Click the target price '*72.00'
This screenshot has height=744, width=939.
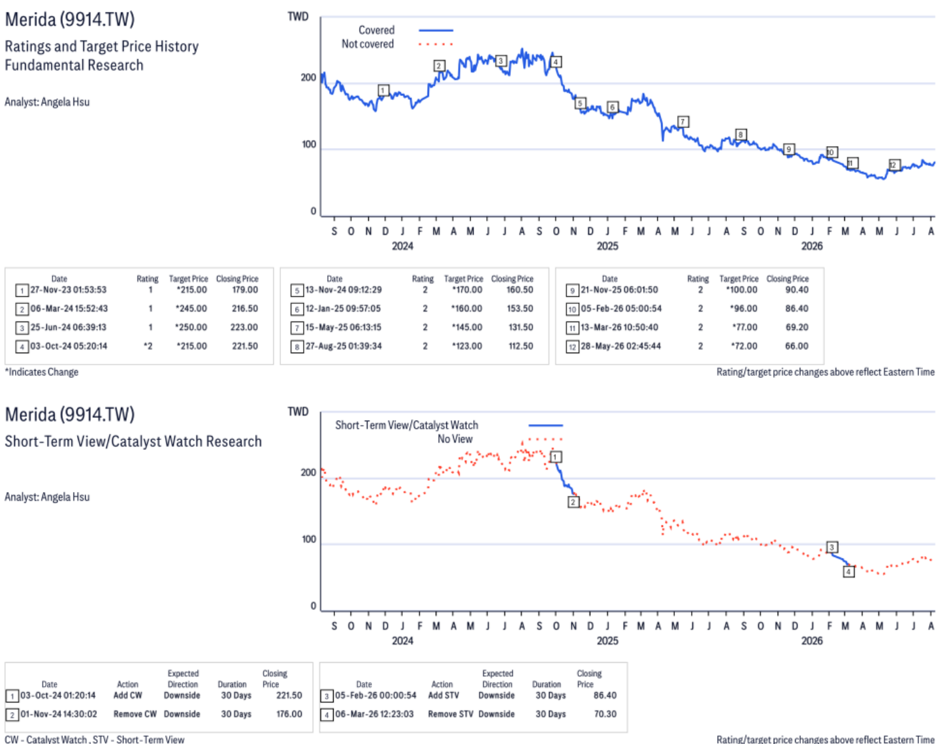tap(744, 346)
